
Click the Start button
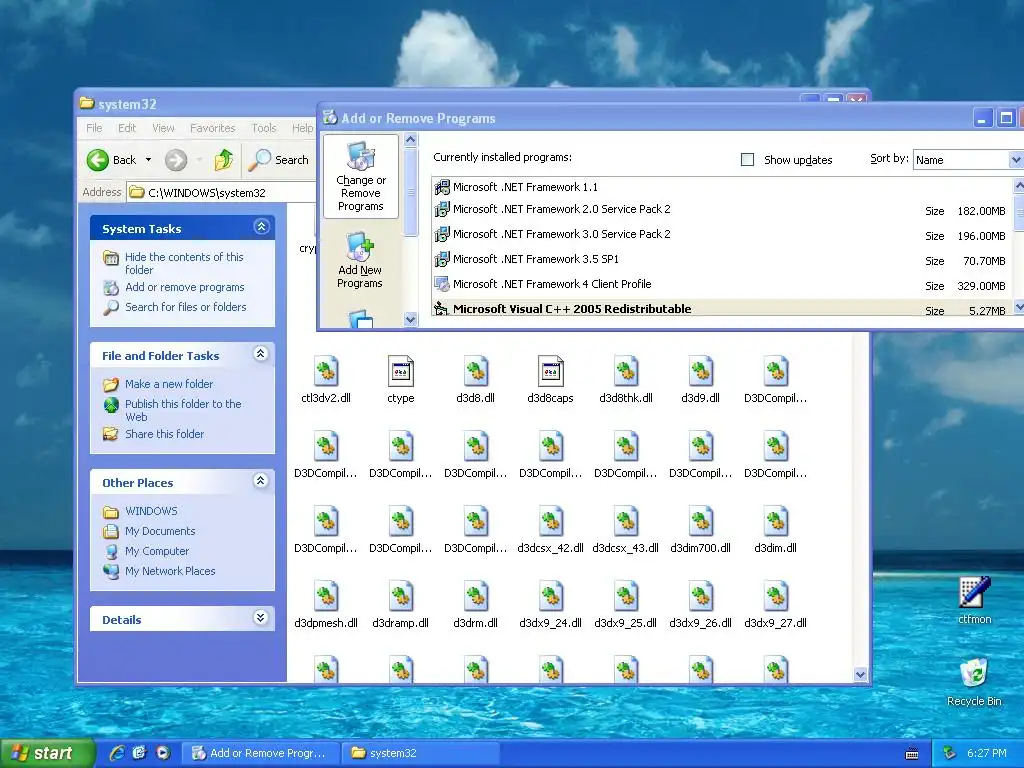tap(47, 753)
